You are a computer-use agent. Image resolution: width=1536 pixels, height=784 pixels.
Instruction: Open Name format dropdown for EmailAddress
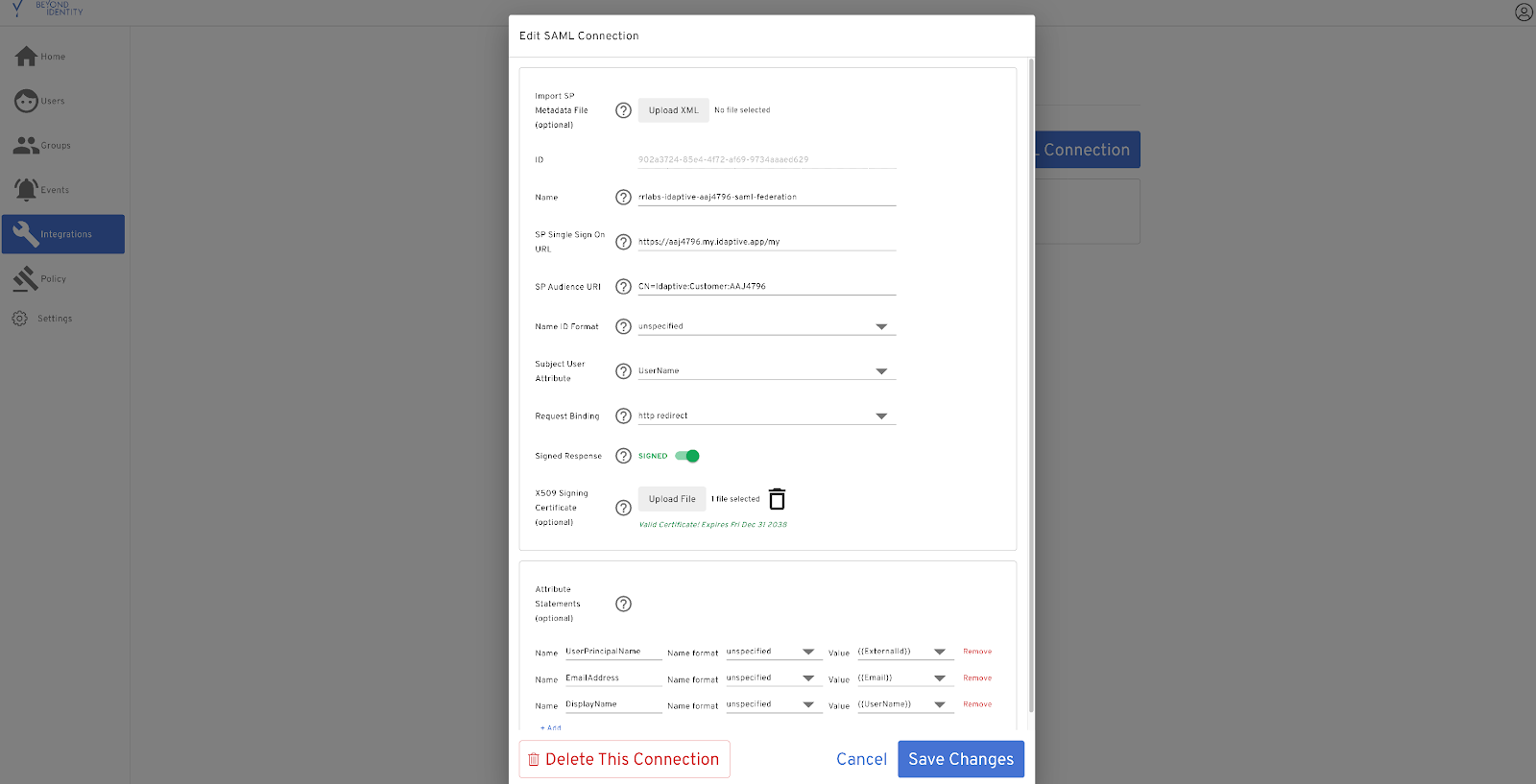click(x=774, y=678)
